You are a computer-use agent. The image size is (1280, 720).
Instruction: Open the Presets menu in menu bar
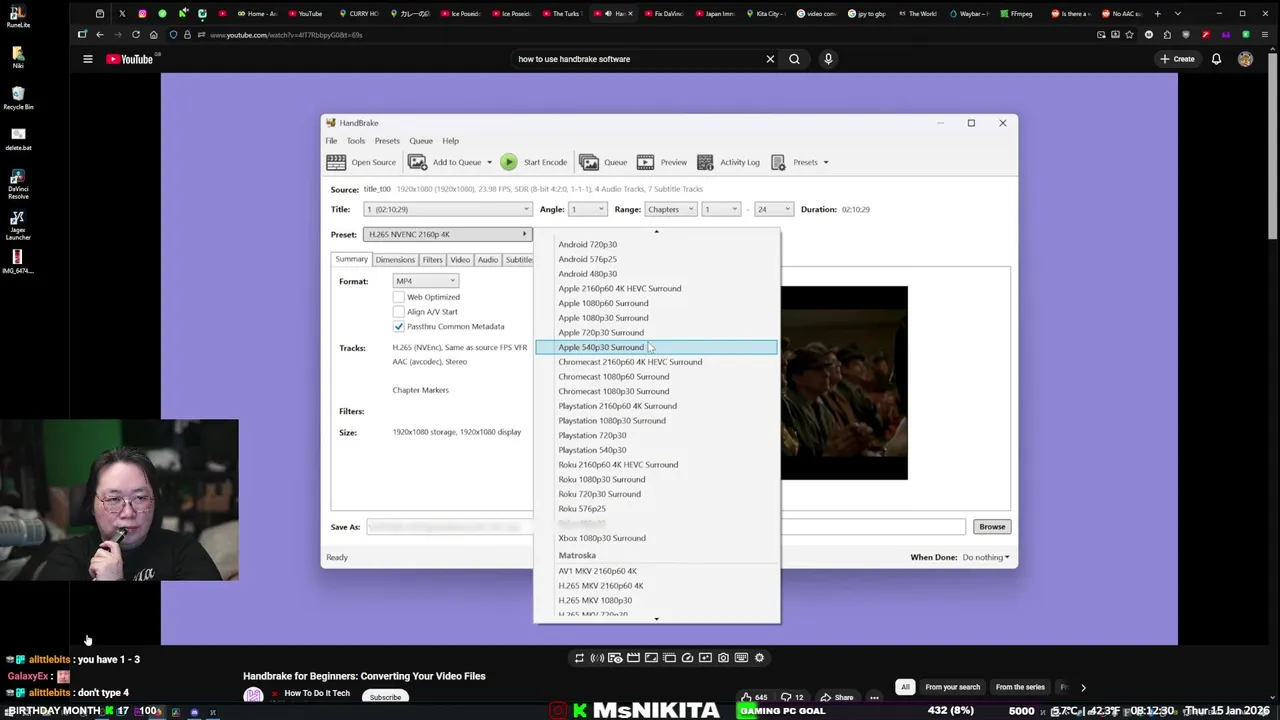(x=387, y=141)
